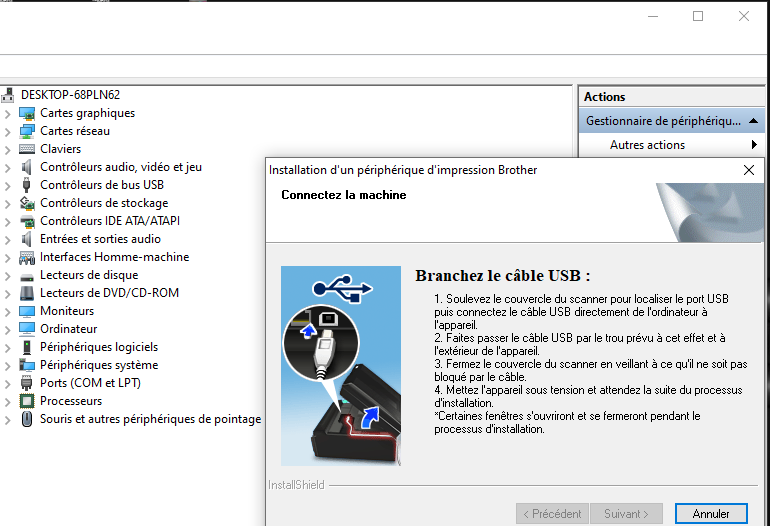
Task: Collapse the Gestionnaire de périphériques actions section
Action: point(753,121)
